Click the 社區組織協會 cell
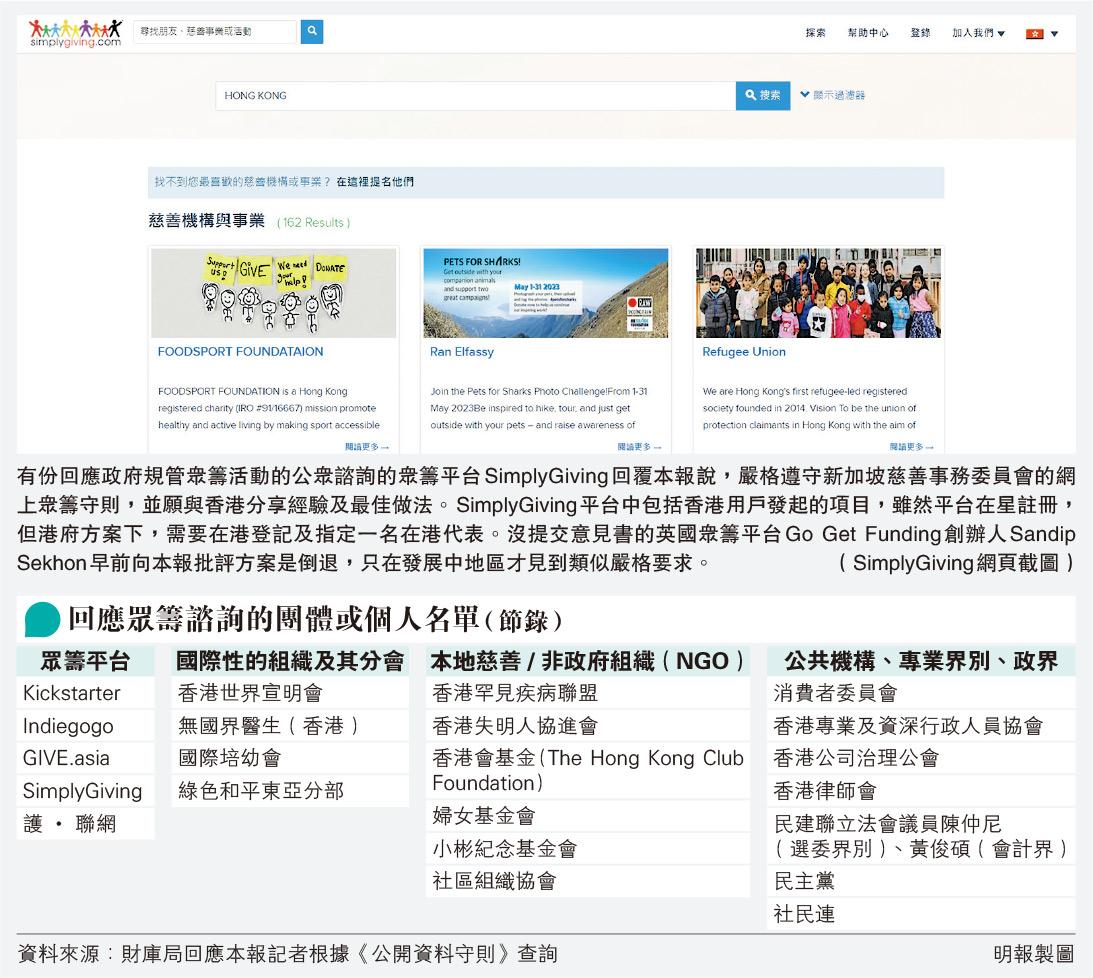This screenshot has width=1093, height=978. click(588, 881)
